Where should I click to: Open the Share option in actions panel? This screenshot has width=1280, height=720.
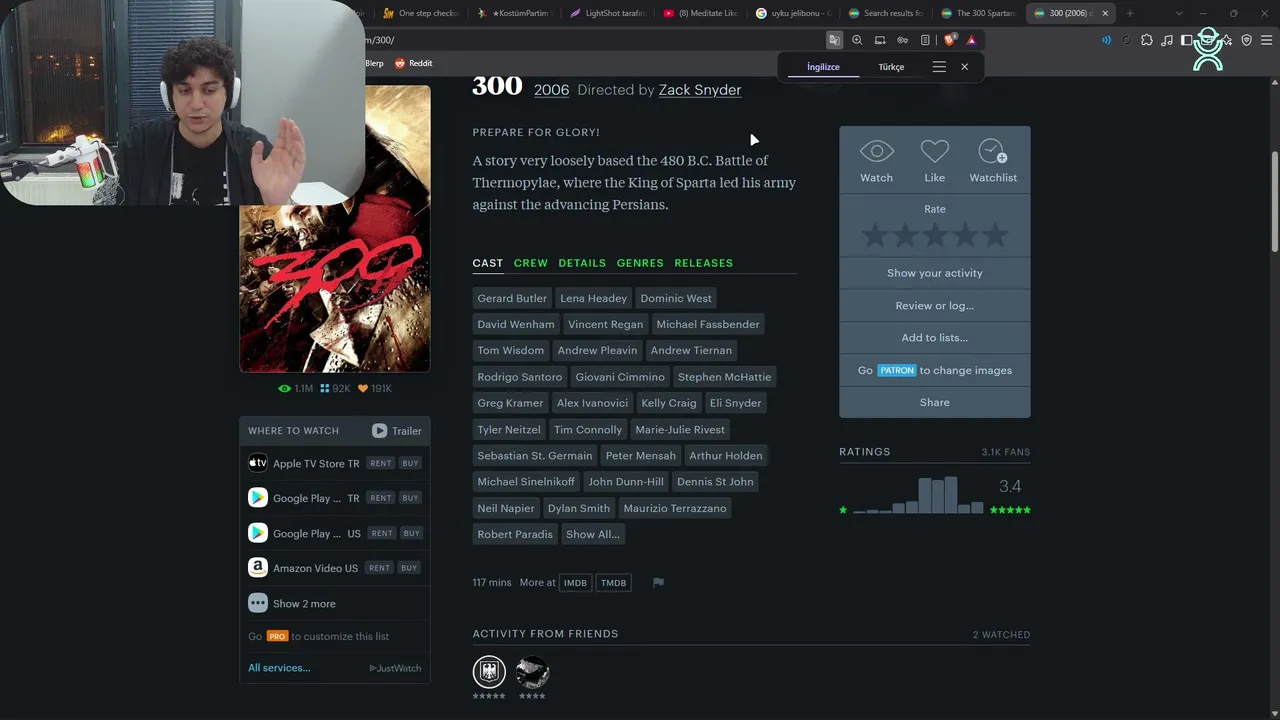click(x=935, y=402)
